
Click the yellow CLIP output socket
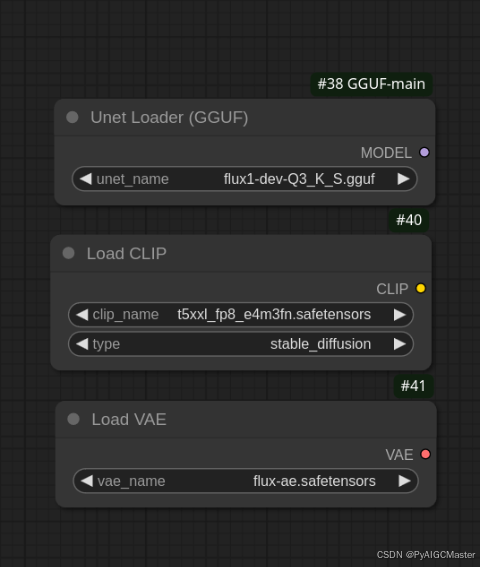coord(421,289)
